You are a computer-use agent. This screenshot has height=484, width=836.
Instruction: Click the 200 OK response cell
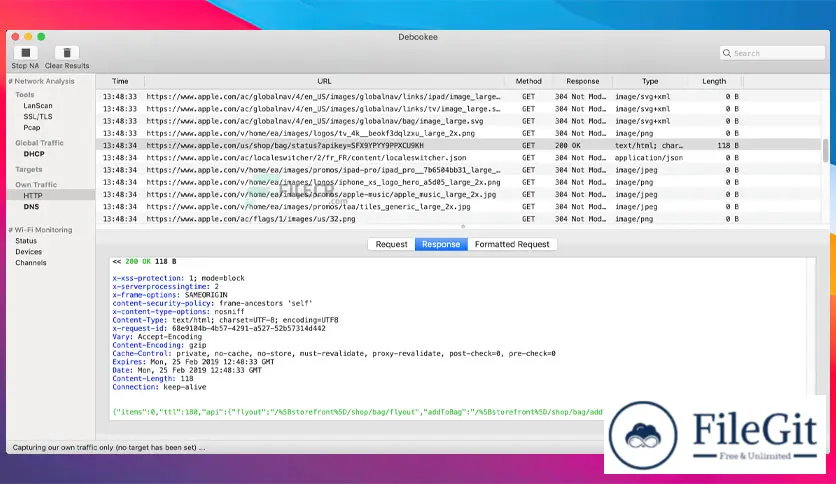coord(568,146)
